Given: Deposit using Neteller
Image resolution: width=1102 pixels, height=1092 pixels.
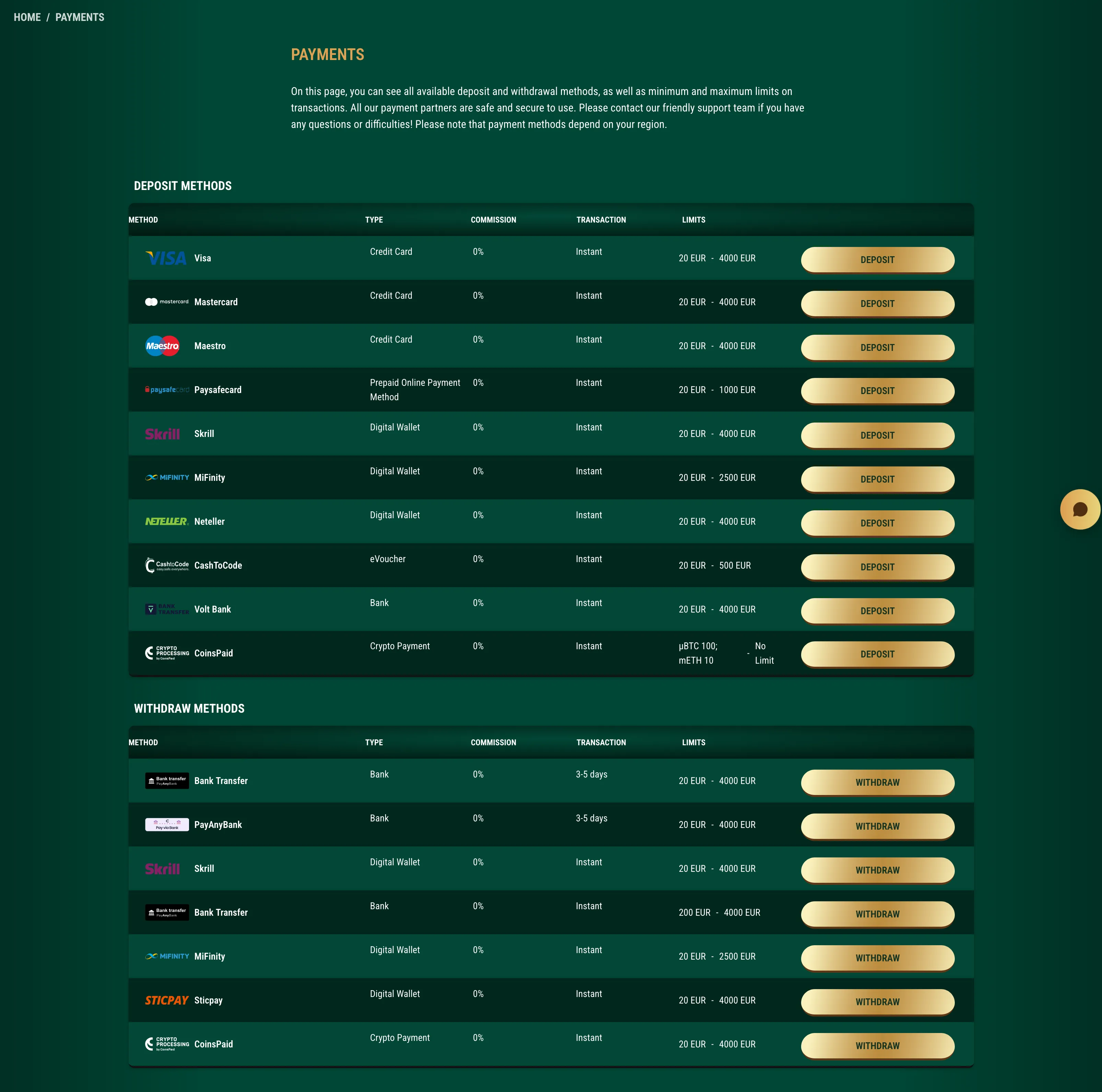Looking at the screenshot, I should (877, 523).
